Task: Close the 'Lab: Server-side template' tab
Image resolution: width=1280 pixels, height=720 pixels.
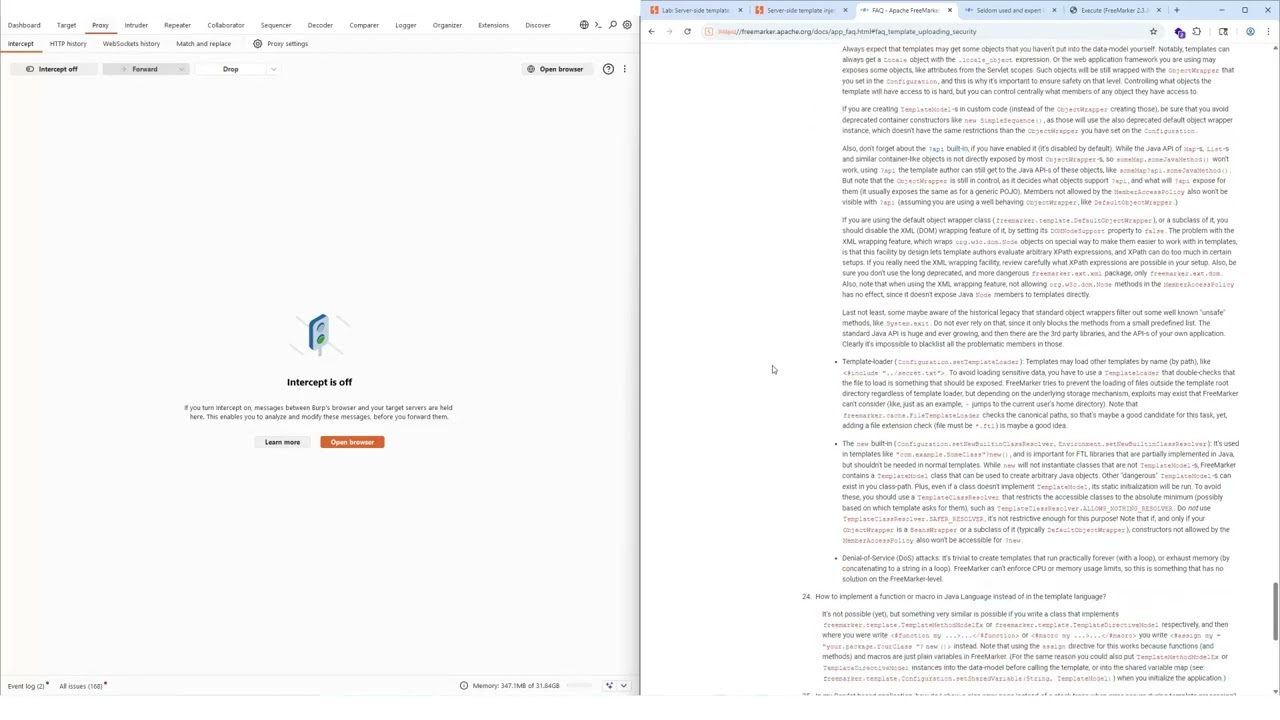Action: (740, 10)
